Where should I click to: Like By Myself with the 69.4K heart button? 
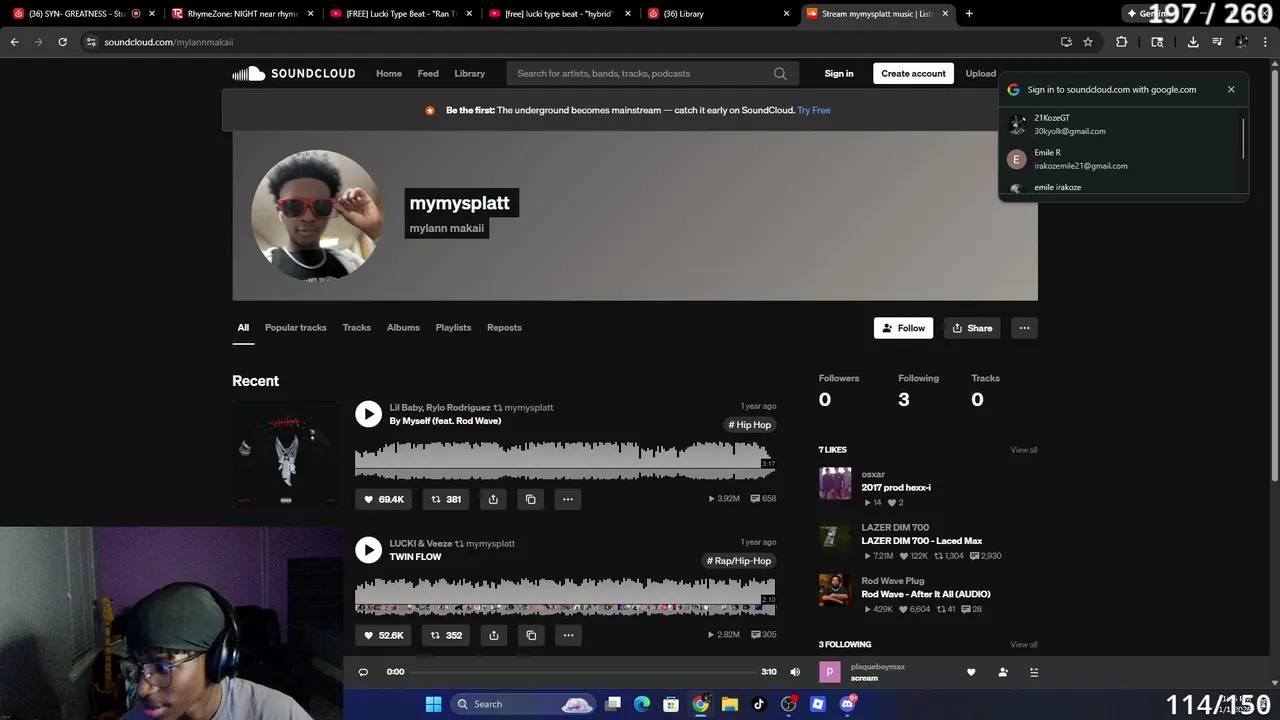tap(384, 499)
